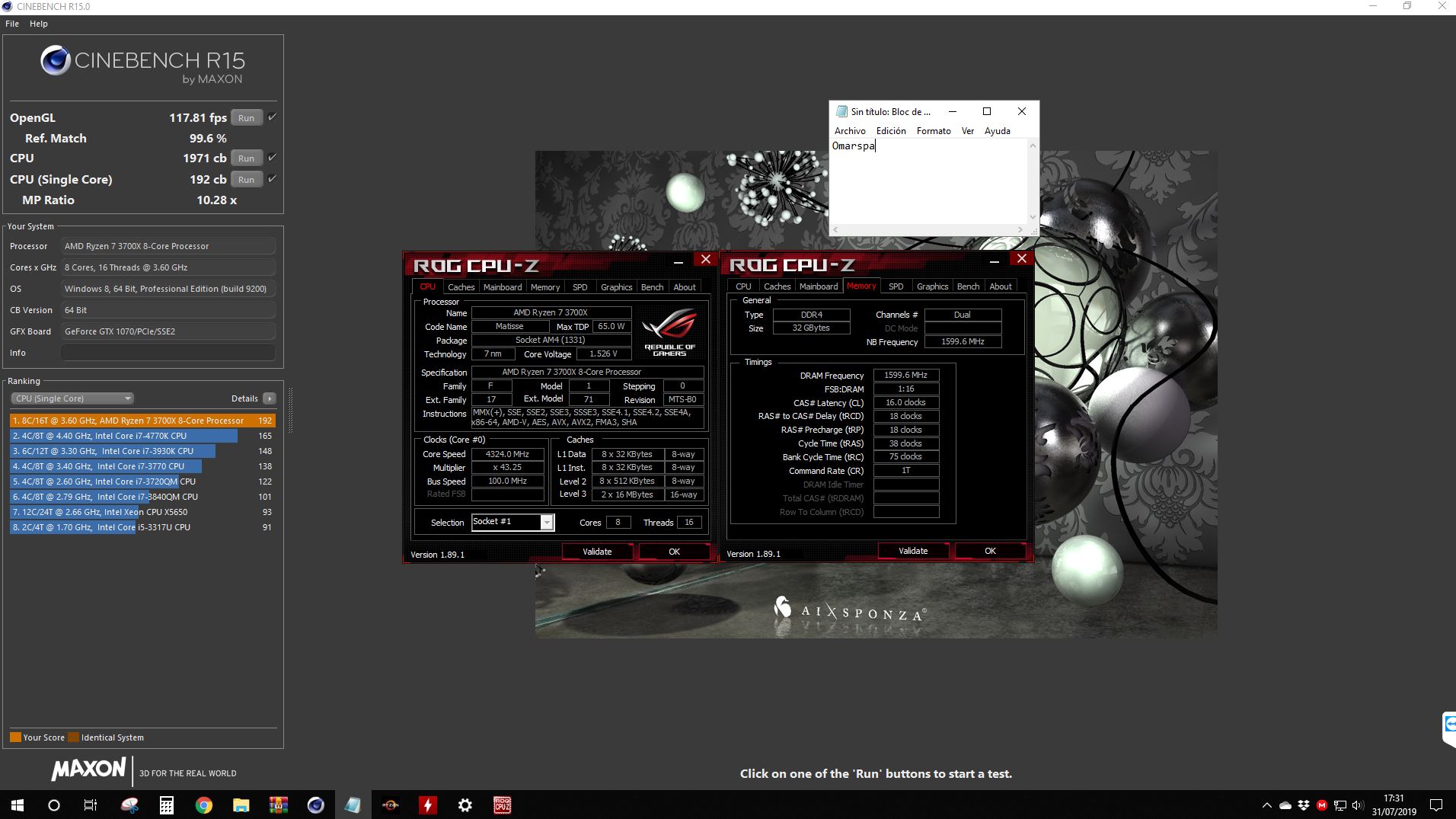Screen dimensions: 1456x819
Task: Switch to ROG CPU-Z via taskbar icon
Action: point(503,805)
